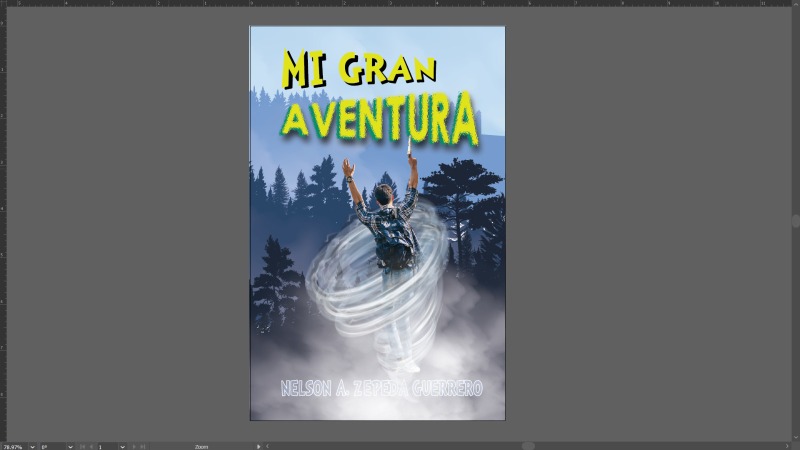Click the horizontal scrollbar right arrow
This screenshot has height=450, width=800.
(789, 446)
